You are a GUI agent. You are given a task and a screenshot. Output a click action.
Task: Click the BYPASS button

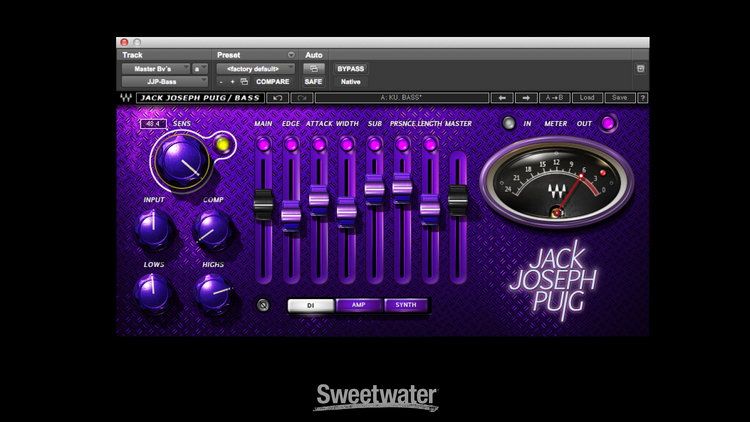tap(351, 69)
